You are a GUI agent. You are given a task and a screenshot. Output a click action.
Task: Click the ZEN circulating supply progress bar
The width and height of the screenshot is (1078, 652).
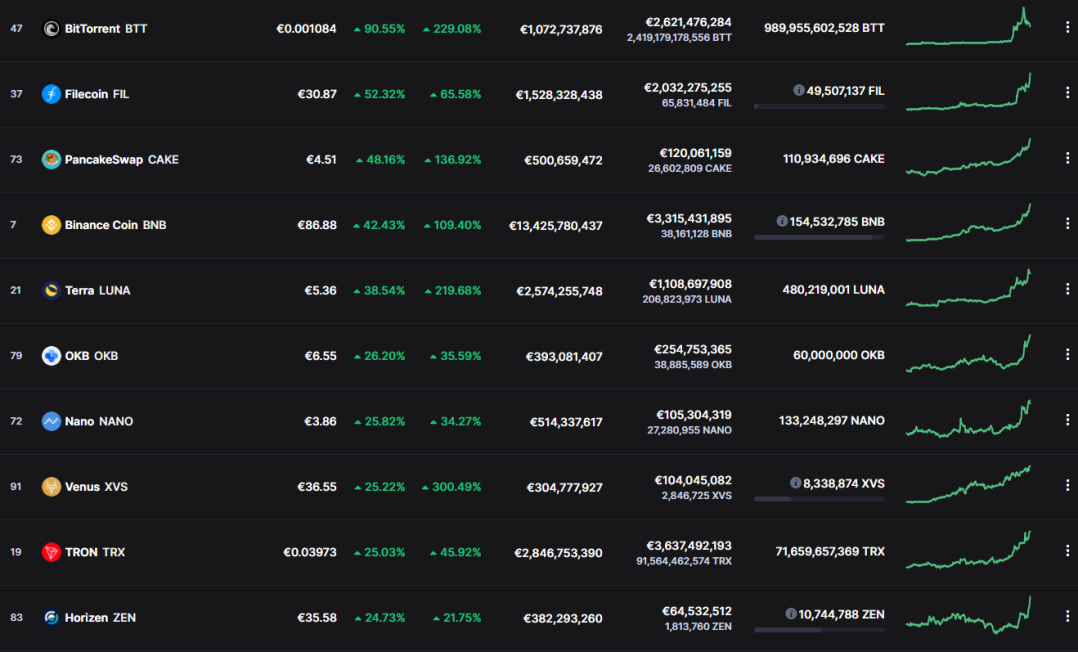(820, 629)
